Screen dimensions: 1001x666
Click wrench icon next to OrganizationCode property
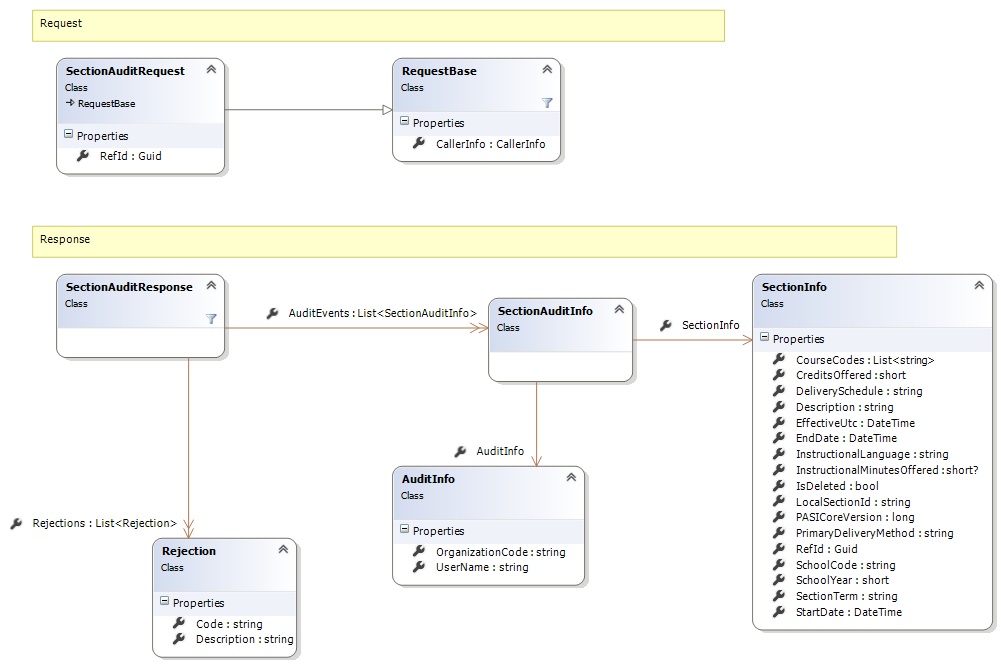coord(419,552)
